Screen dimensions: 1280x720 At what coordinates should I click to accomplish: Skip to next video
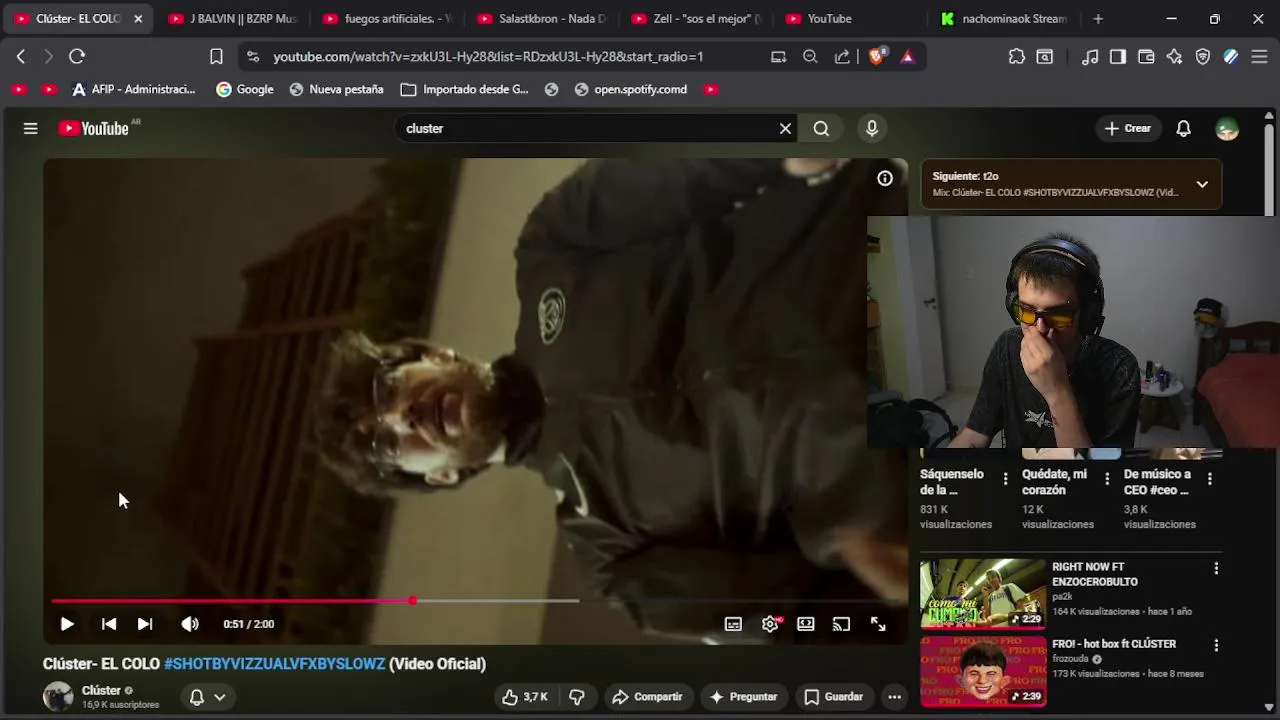pos(145,624)
